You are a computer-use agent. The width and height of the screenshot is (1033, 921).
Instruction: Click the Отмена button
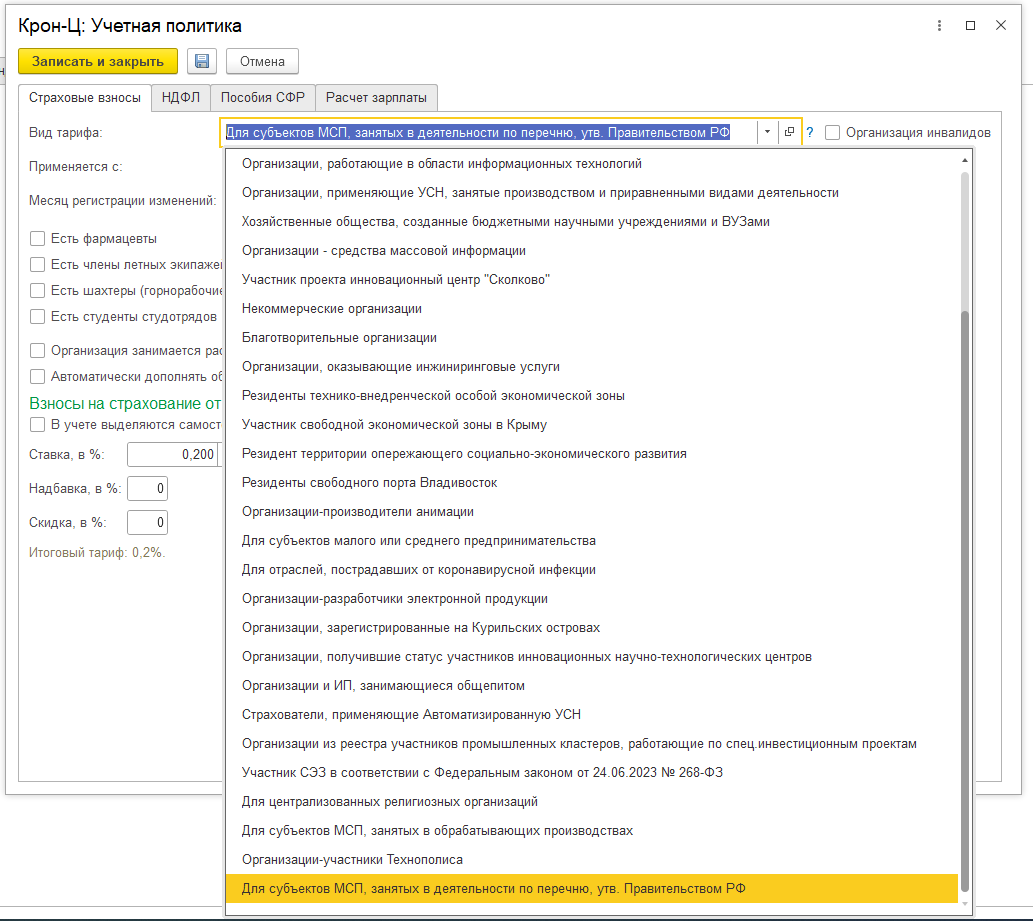[x=262, y=61]
